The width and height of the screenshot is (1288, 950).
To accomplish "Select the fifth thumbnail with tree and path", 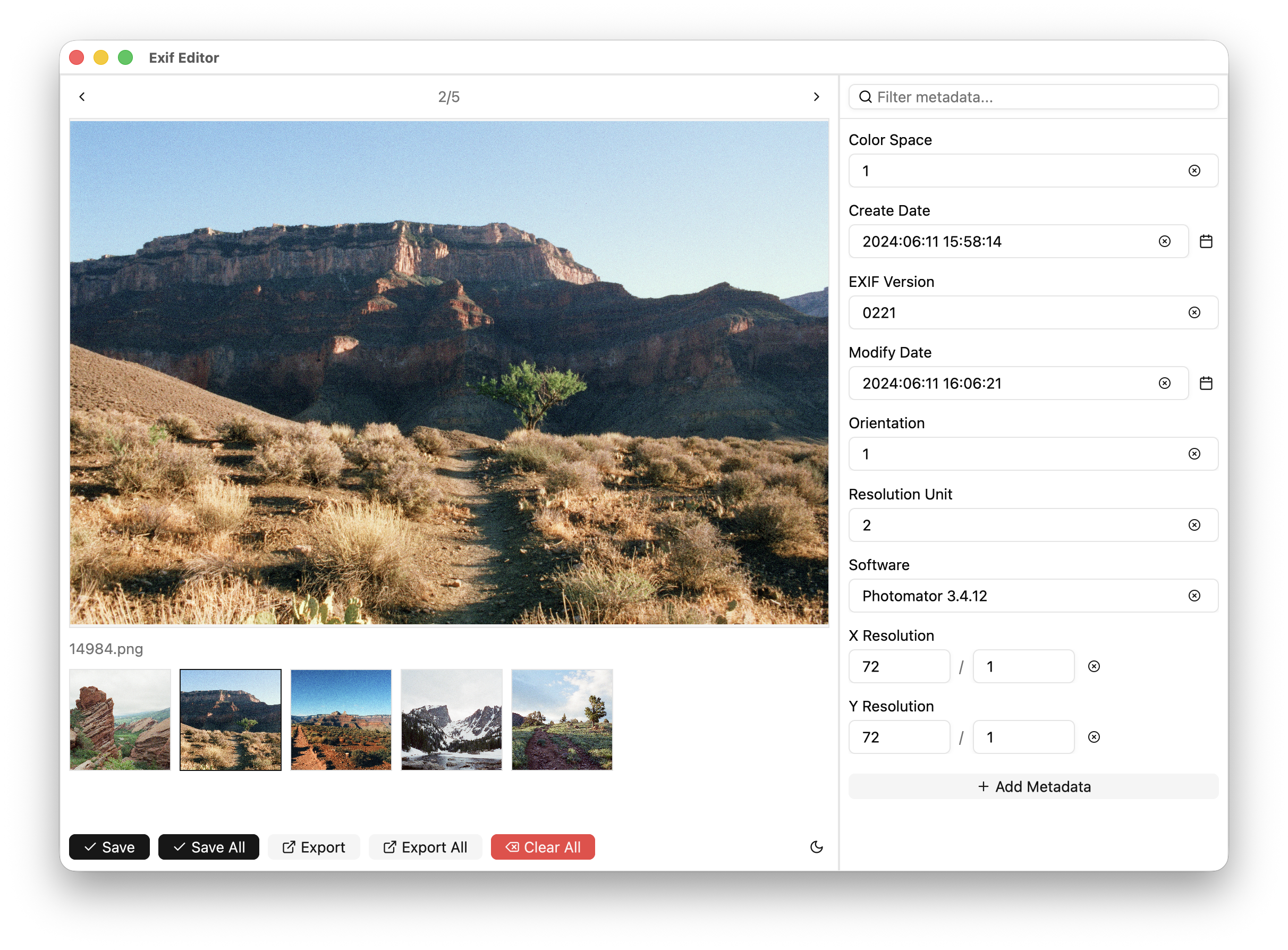I will coord(562,719).
